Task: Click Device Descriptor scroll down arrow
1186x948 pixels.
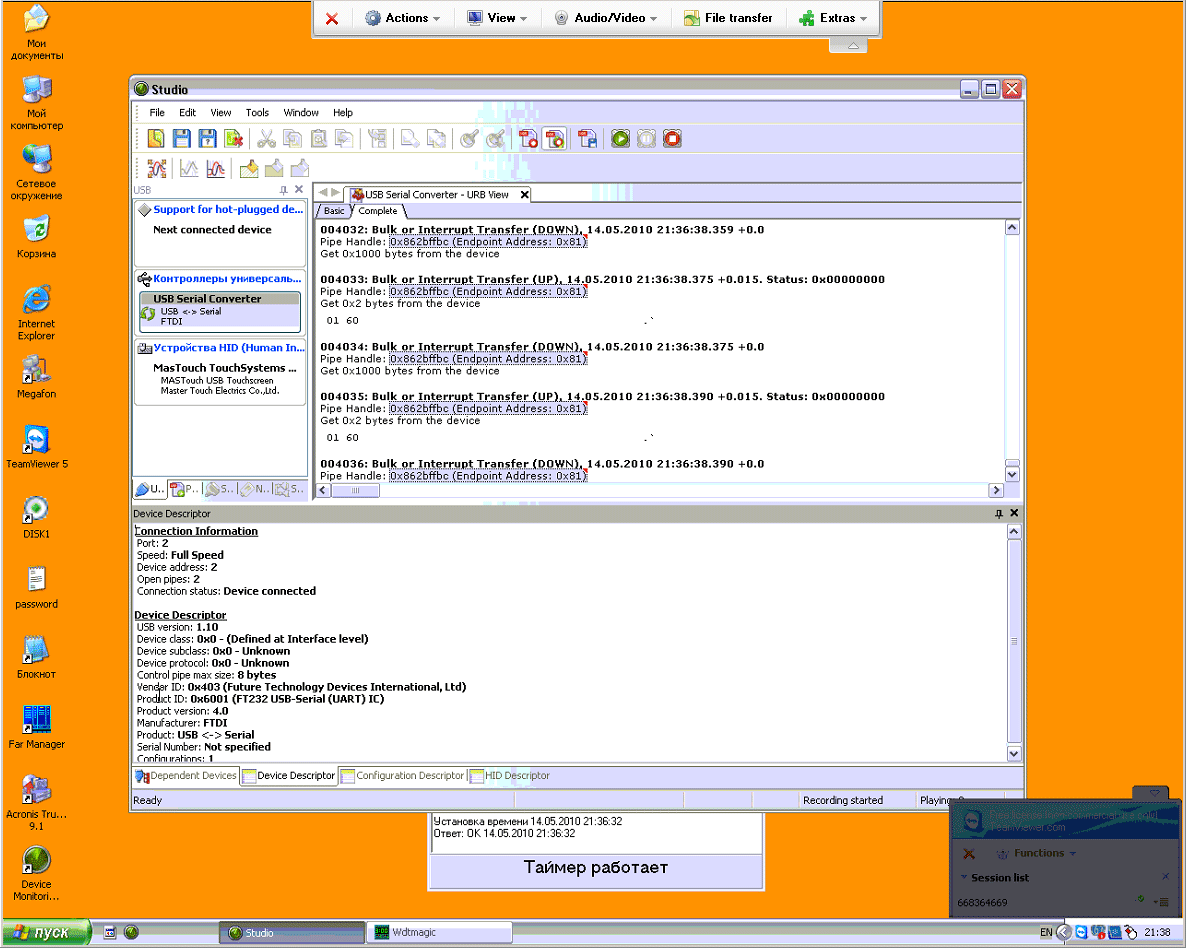Action: click(x=1014, y=754)
